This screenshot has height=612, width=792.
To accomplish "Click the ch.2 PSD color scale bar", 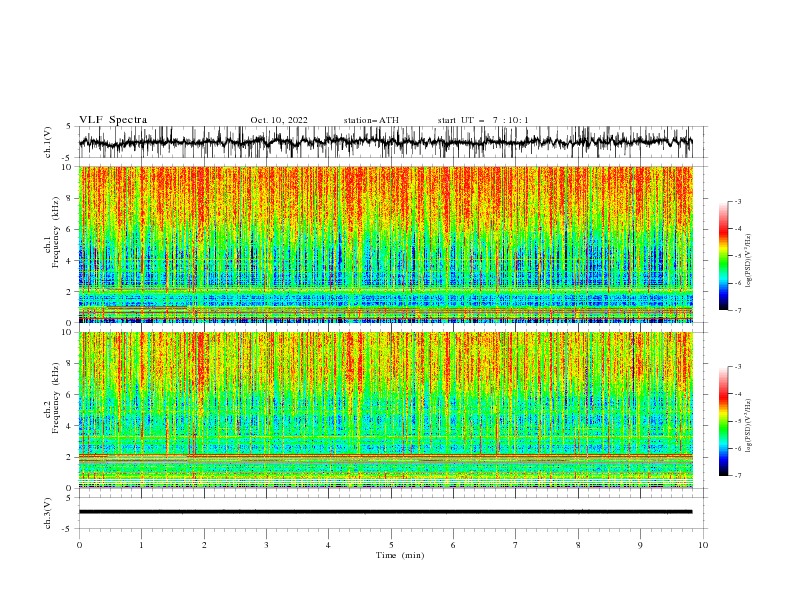I will (724, 421).
